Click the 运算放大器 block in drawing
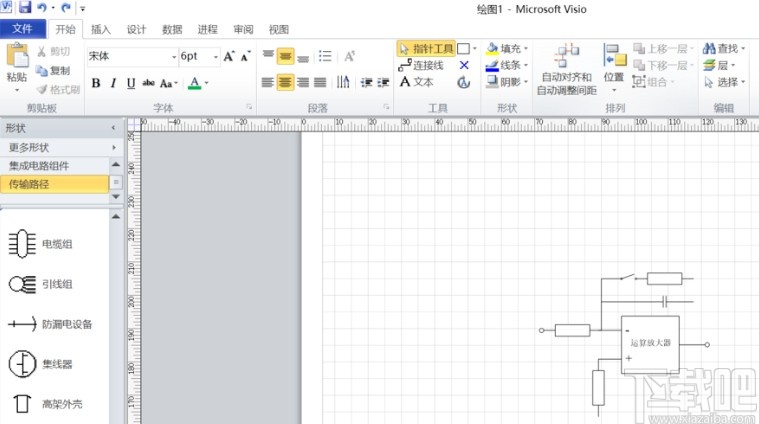The width and height of the screenshot is (759, 424). (x=650, y=344)
